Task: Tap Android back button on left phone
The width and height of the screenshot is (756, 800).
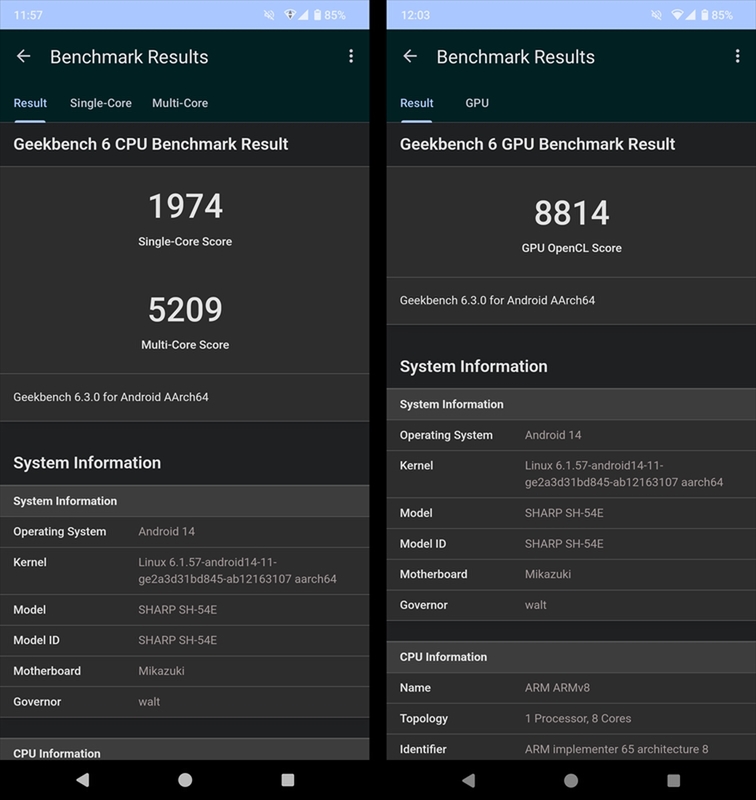Action: pyautogui.click(x=83, y=780)
